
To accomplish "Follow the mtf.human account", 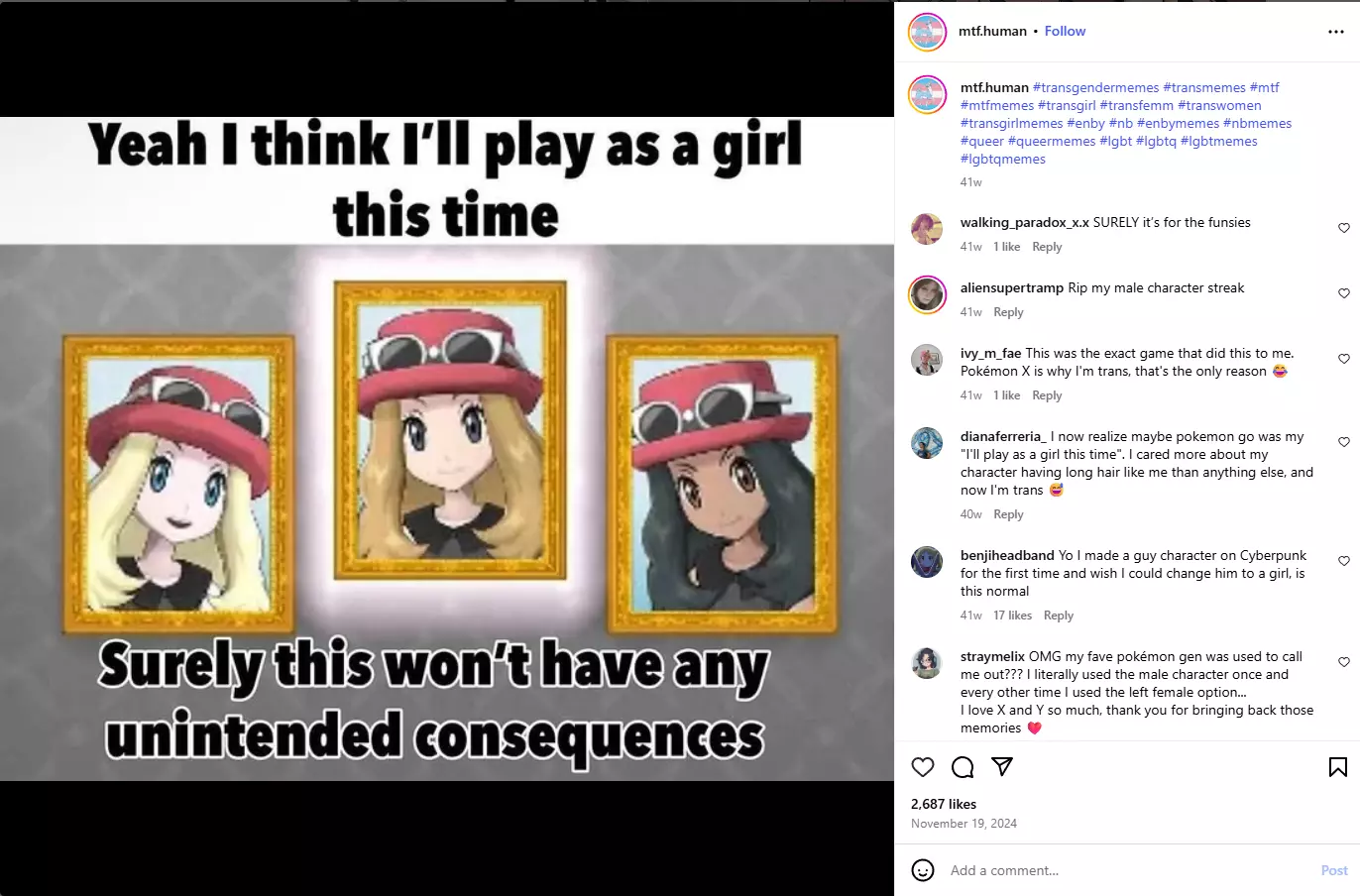I will click(x=1065, y=31).
